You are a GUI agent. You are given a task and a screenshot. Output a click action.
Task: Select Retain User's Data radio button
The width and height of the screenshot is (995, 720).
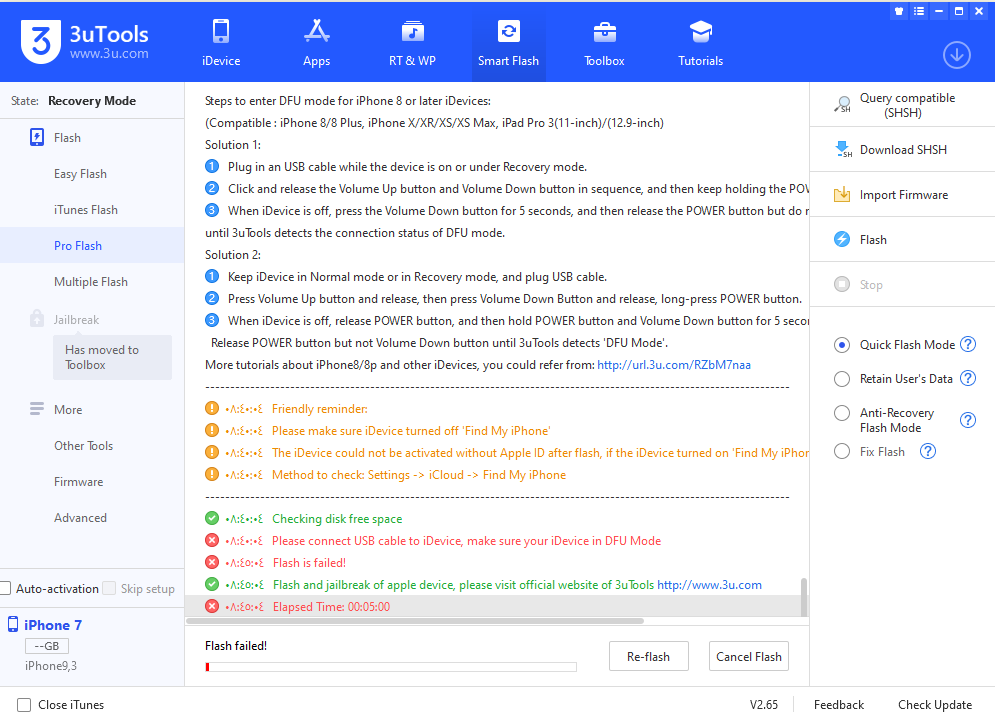pyautogui.click(x=841, y=379)
